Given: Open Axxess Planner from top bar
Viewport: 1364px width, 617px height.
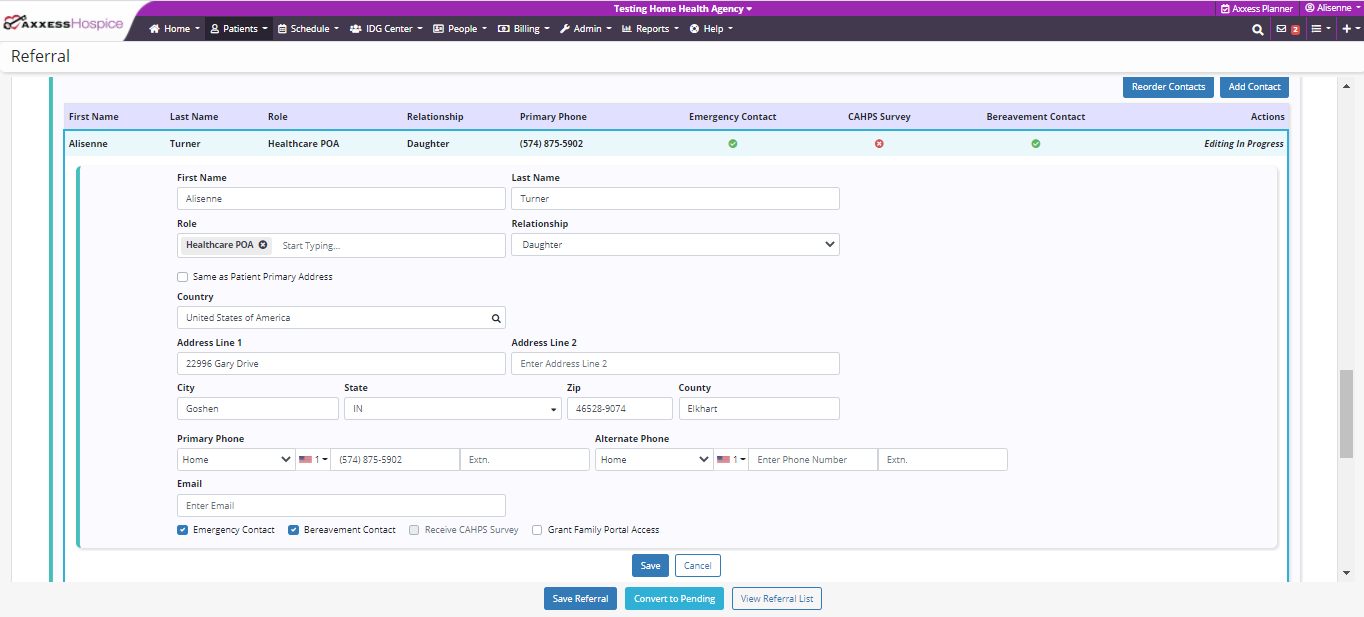Looking at the screenshot, I should [1256, 8].
